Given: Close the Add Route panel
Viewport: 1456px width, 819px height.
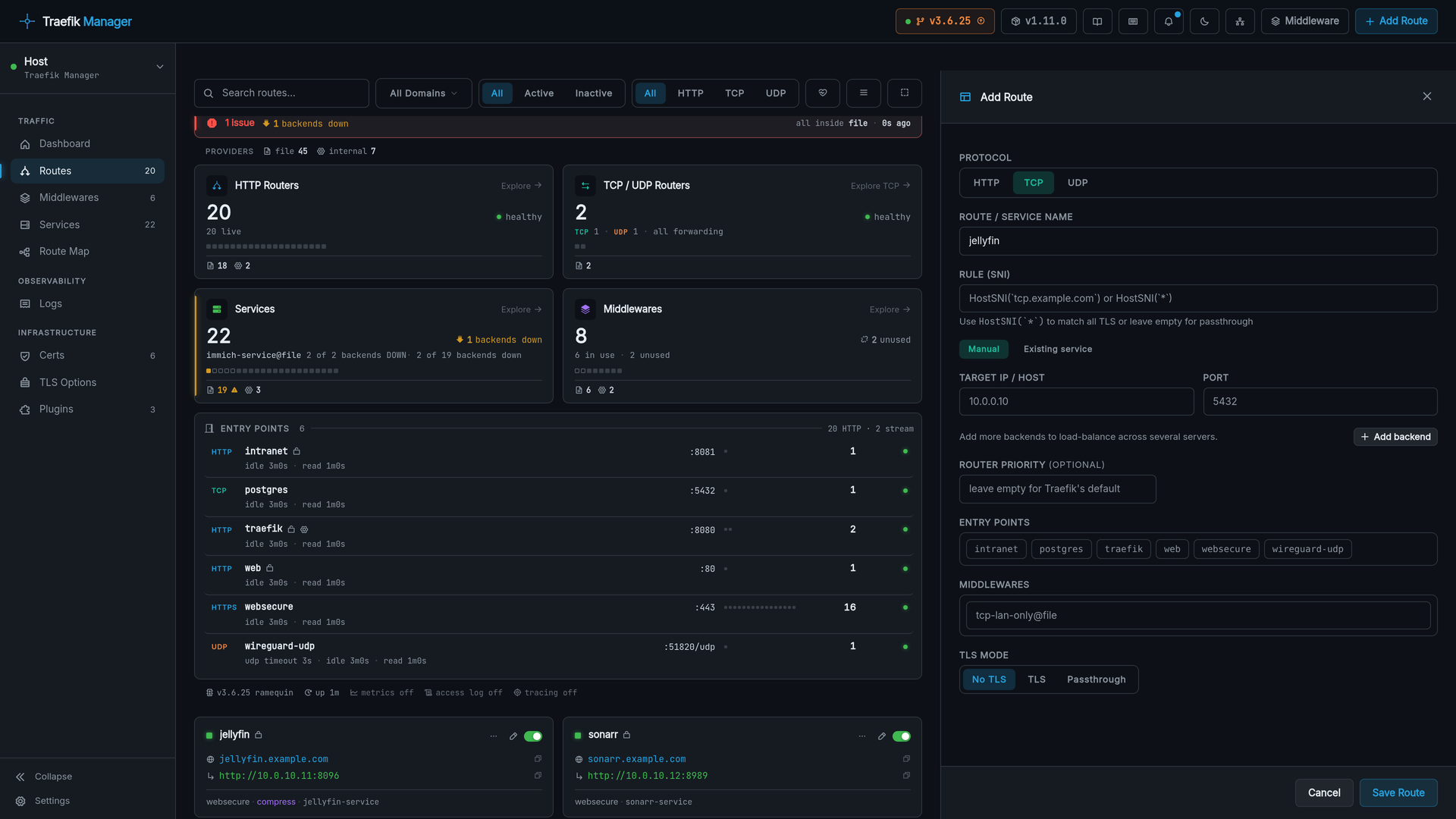Looking at the screenshot, I should click(x=1427, y=96).
